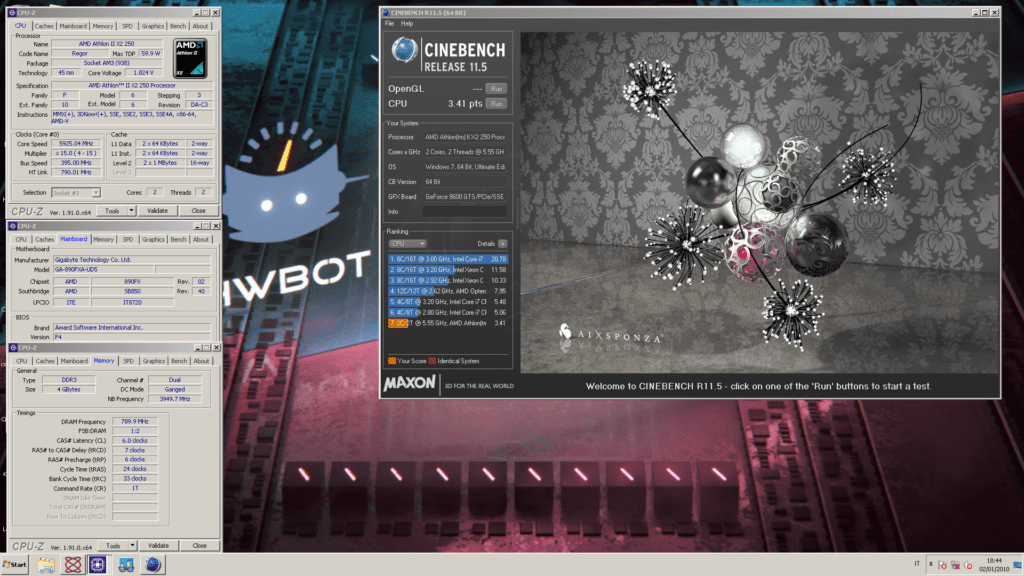This screenshot has width=1024, height=576.
Task: Click Gigabyte Technology Co. Ltd. manufacturer field
Action: (x=132, y=260)
